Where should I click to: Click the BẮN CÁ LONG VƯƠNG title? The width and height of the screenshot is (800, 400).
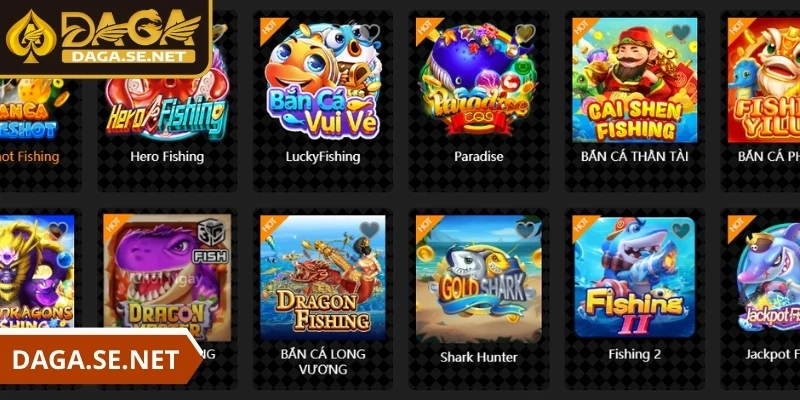coord(323,361)
